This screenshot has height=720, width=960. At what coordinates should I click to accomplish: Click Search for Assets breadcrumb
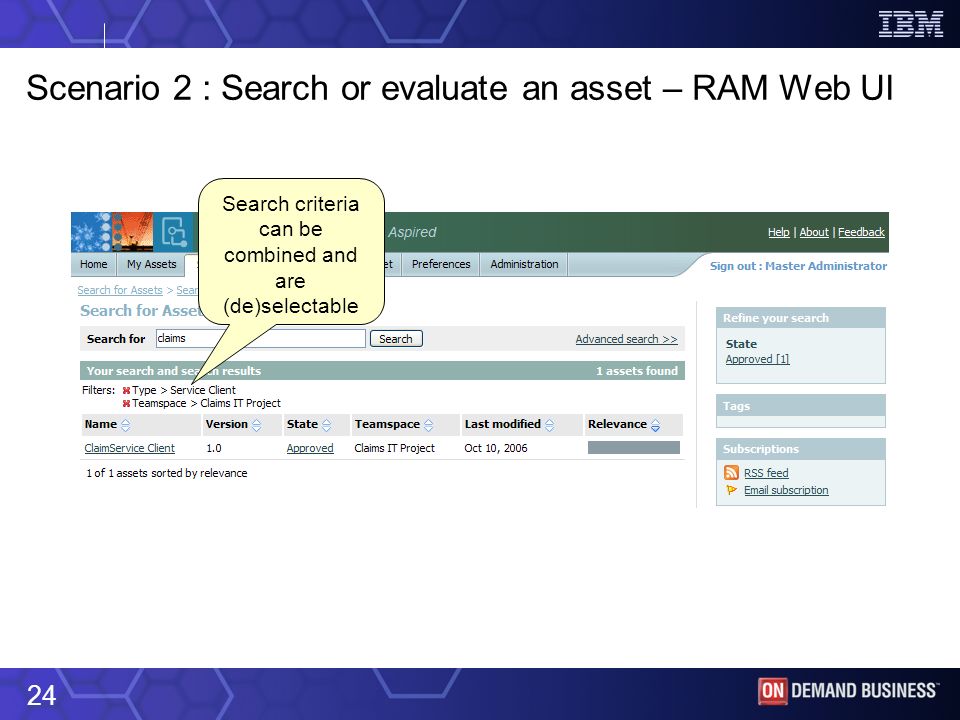[x=120, y=290]
